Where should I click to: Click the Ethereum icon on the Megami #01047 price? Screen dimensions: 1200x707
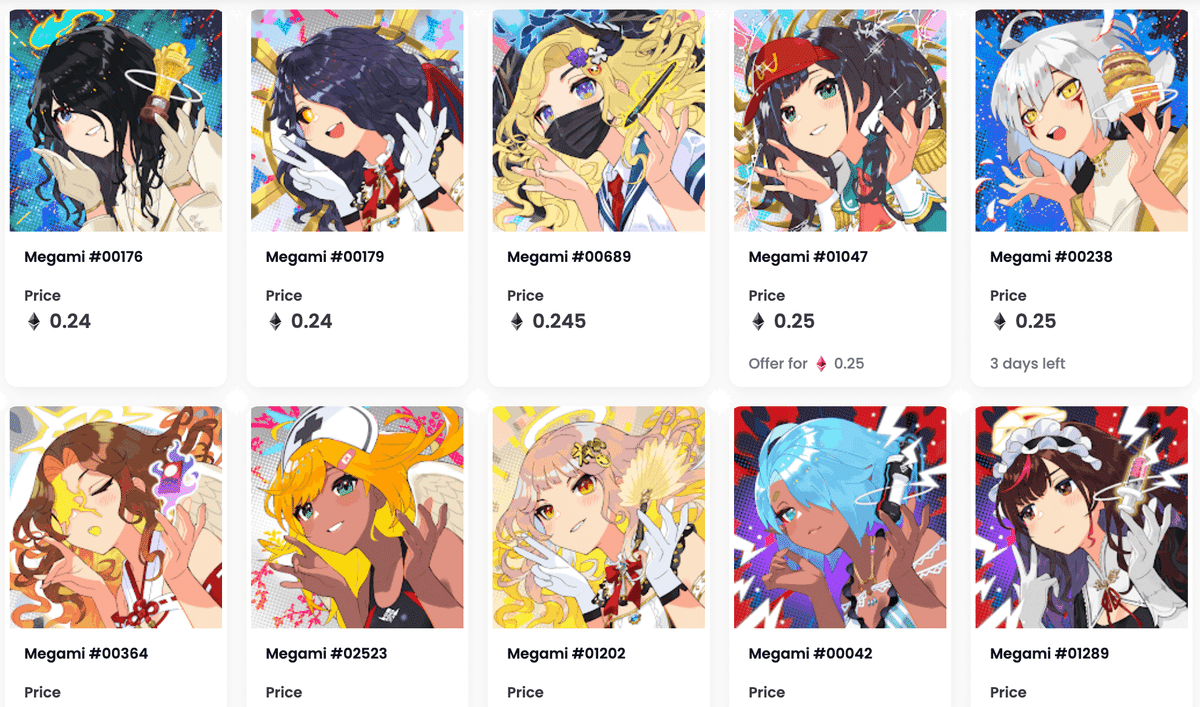pos(758,322)
